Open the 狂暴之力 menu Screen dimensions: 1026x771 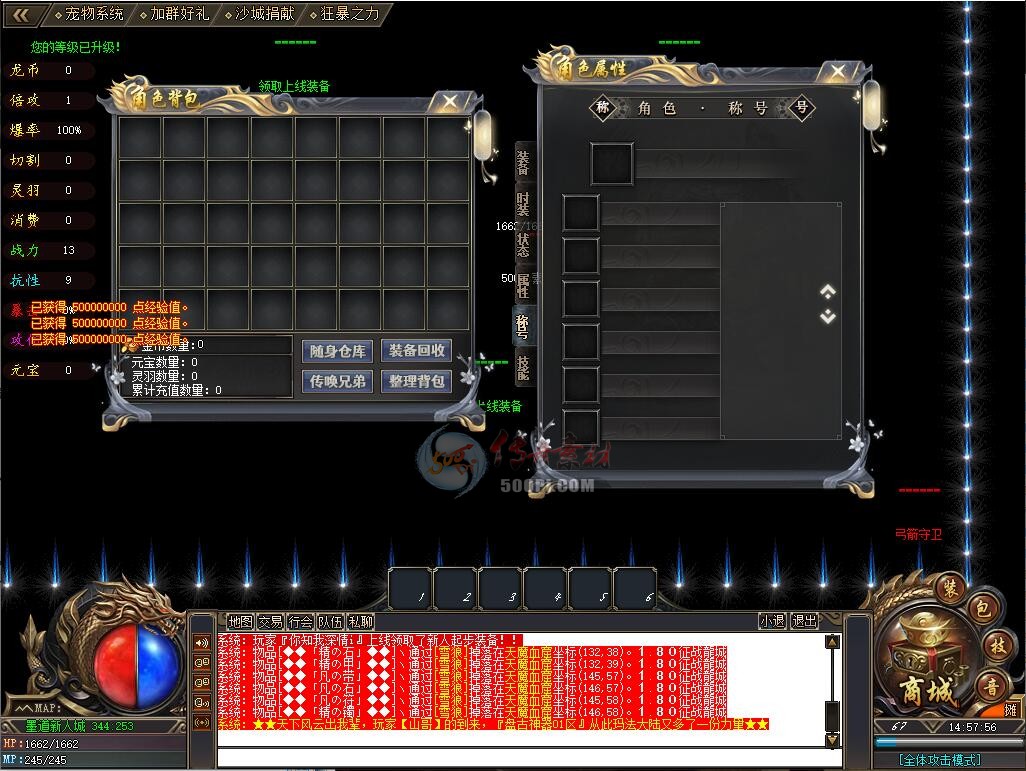click(345, 14)
